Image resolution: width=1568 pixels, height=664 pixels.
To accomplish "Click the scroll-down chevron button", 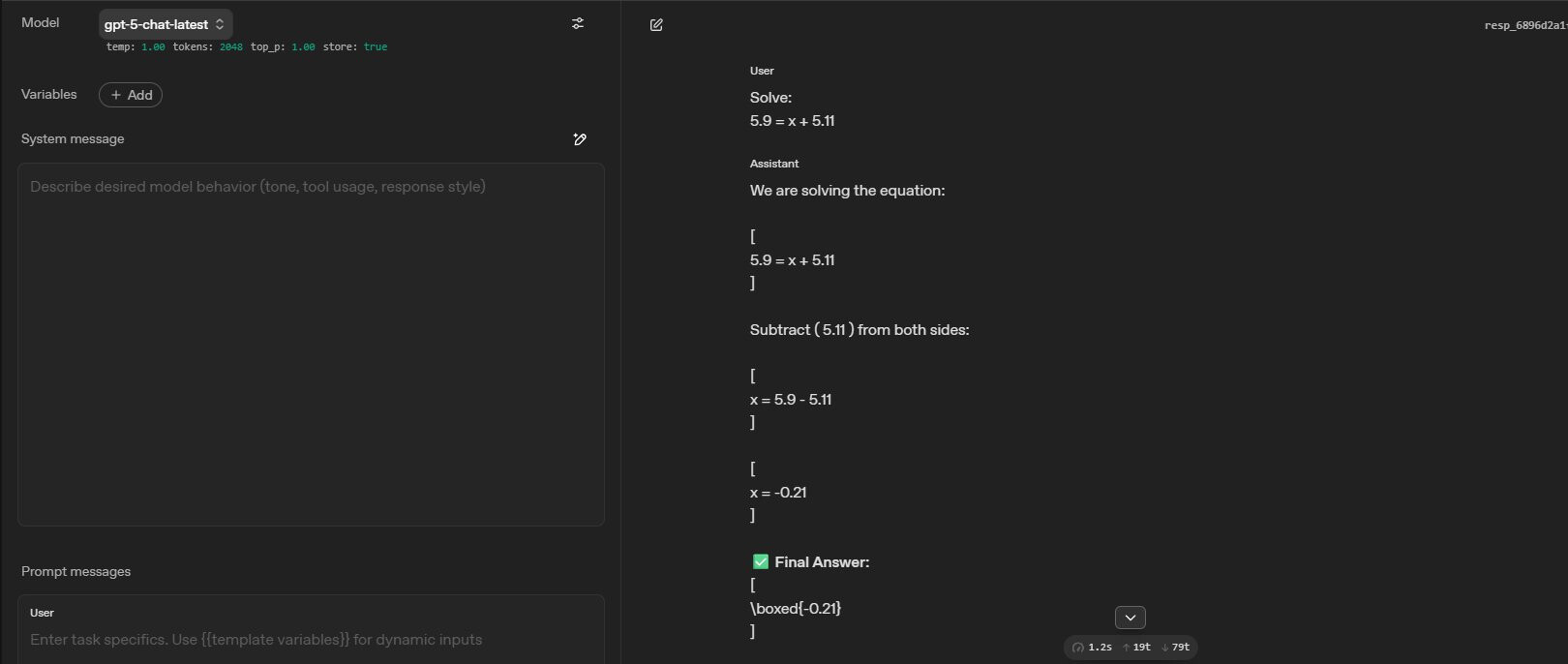I will 1130,618.
